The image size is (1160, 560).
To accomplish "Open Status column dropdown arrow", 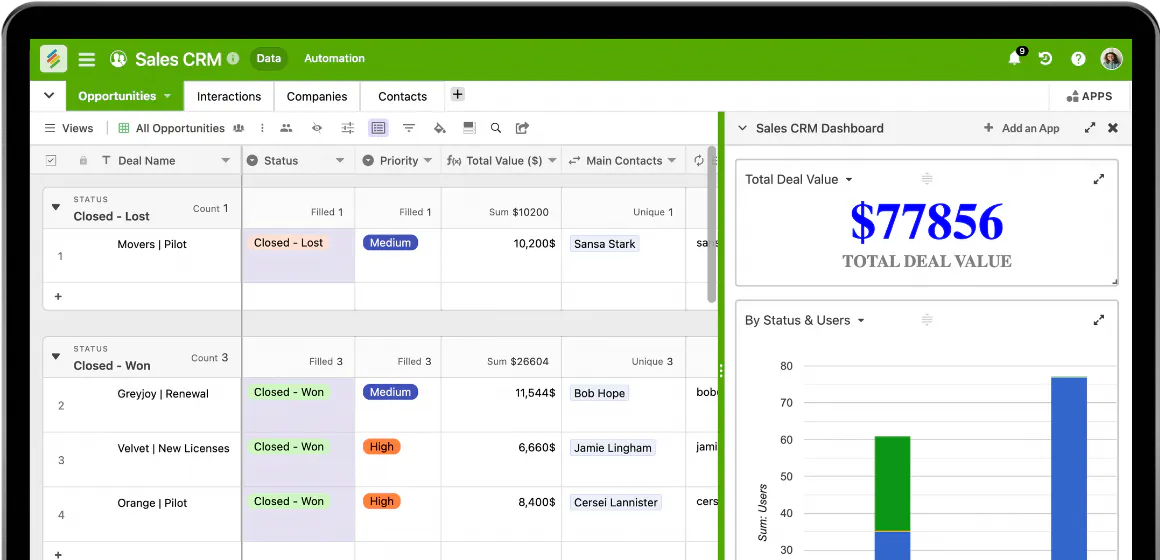I will click(x=340, y=161).
